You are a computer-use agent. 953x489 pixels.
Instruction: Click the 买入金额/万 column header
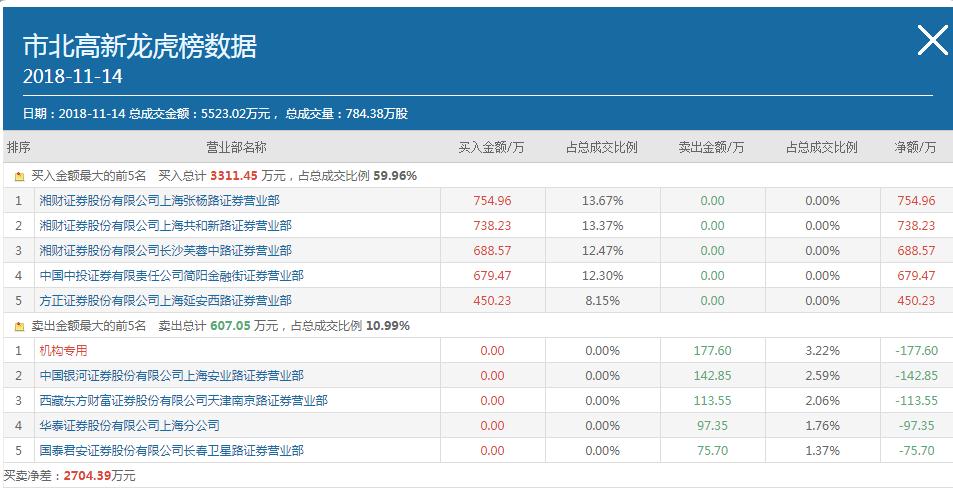[x=491, y=147]
